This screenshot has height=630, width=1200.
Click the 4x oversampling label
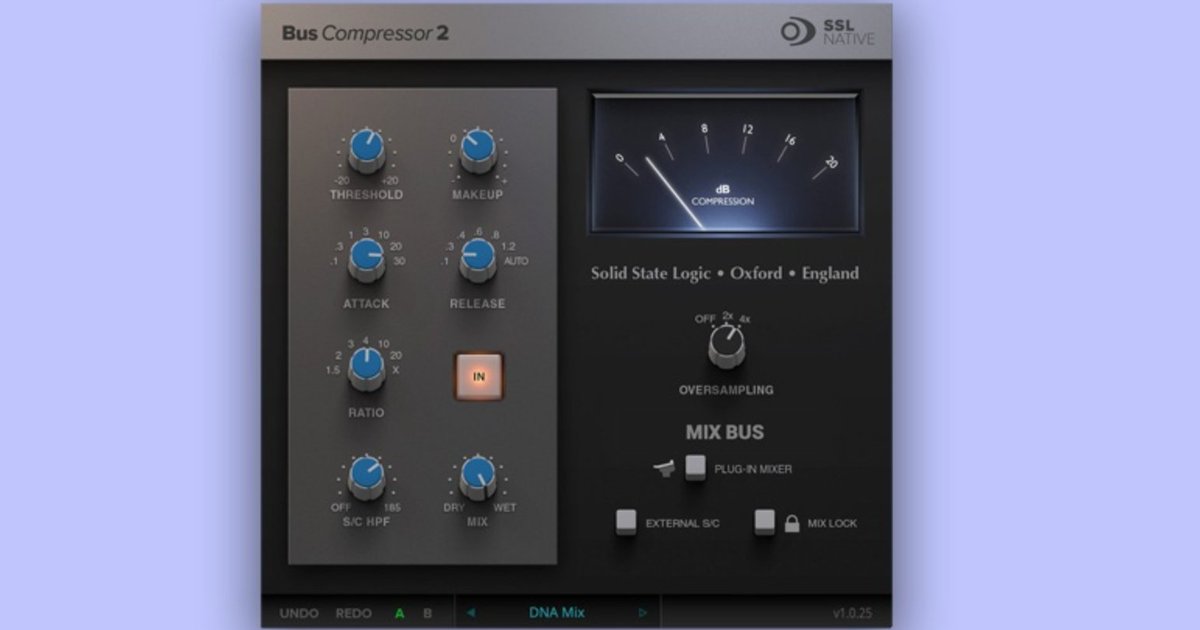(745, 319)
